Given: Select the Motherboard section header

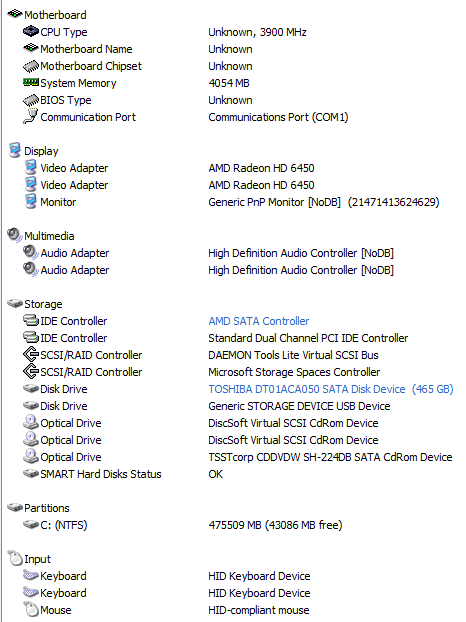Looking at the screenshot, I should pyautogui.click(x=55, y=15).
